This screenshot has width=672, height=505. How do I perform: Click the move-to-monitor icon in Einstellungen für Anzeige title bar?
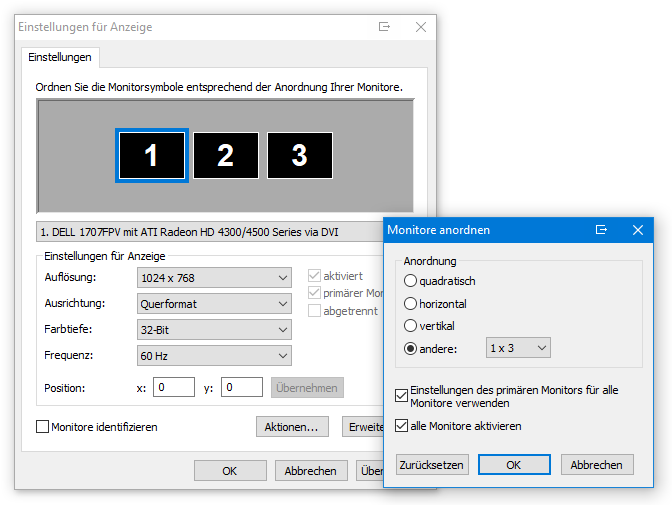tap(384, 27)
